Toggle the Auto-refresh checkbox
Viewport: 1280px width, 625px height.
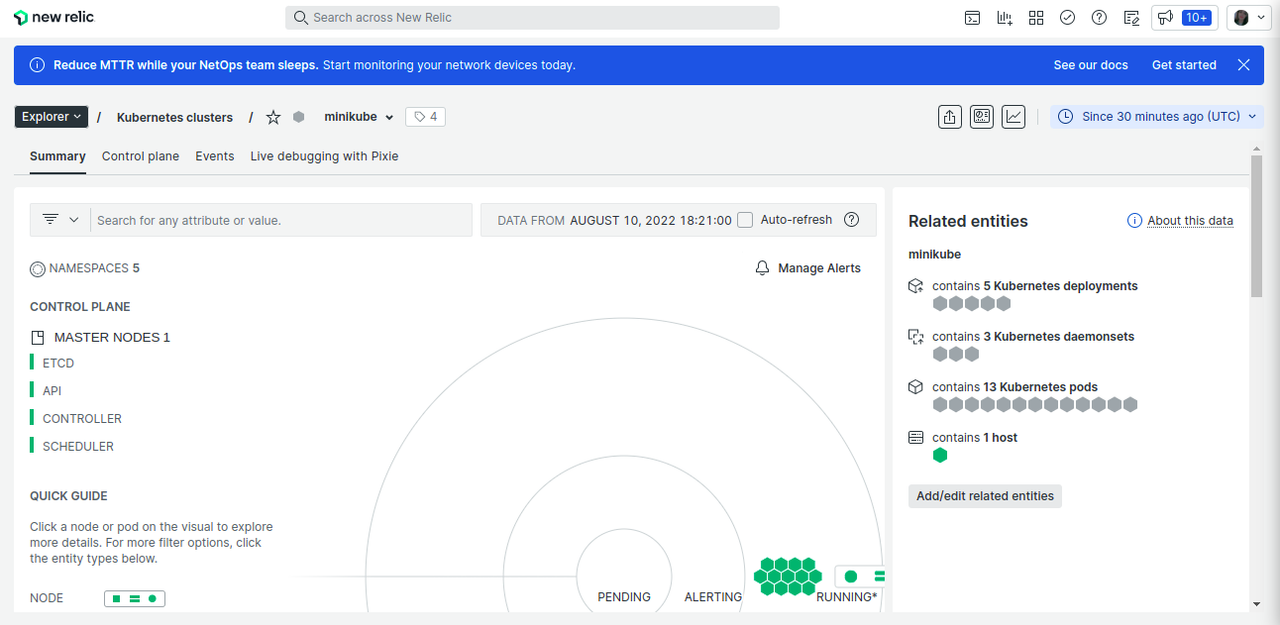point(745,220)
